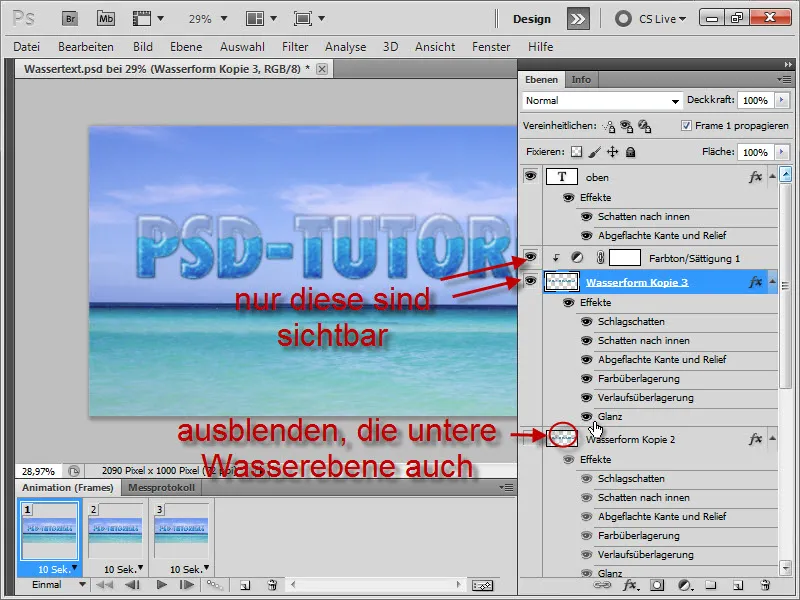The height and width of the screenshot is (600, 800).
Task: Select the Wasserform Kopie 2 layer thumbnail
Action: pyautogui.click(x=562, y=438)
